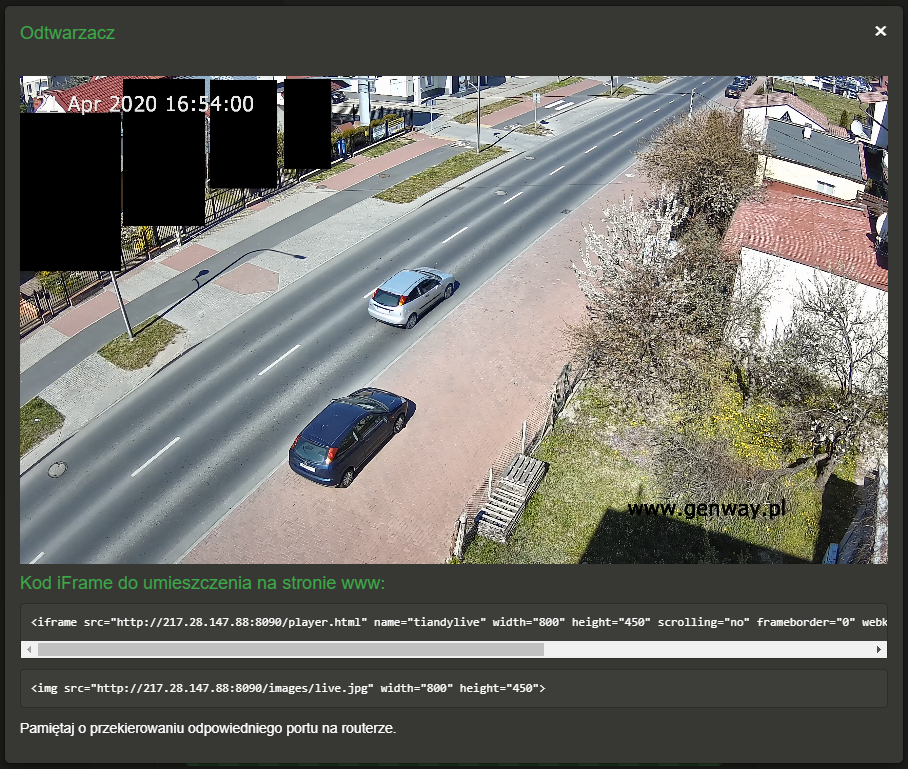Close the Odtwarzacz dialog with the X
This screenshot has height=769, width=908.
(x=880, y=31)
